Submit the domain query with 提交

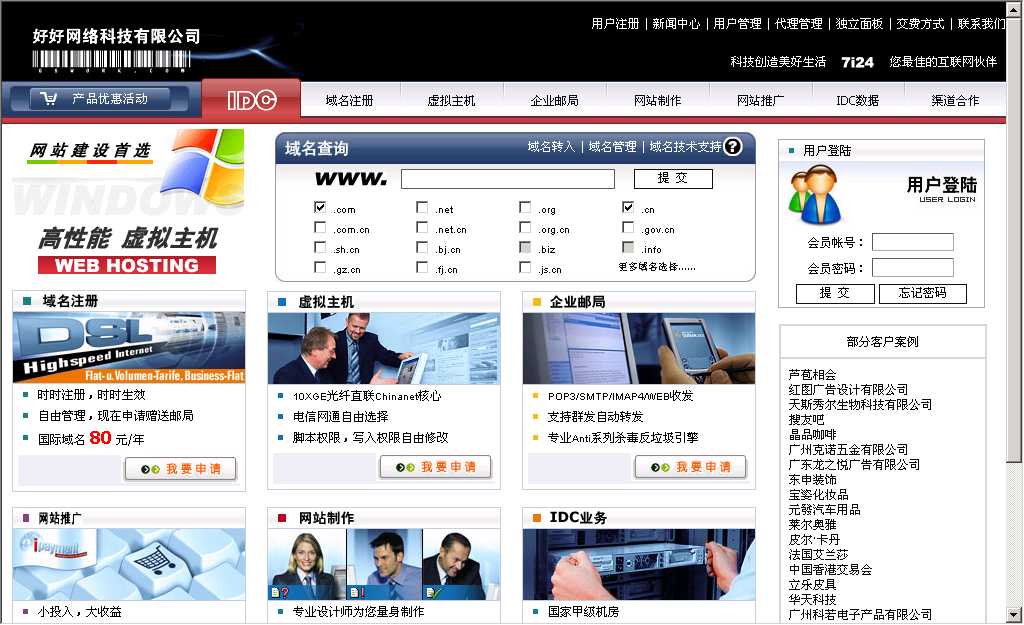(673, 179)
